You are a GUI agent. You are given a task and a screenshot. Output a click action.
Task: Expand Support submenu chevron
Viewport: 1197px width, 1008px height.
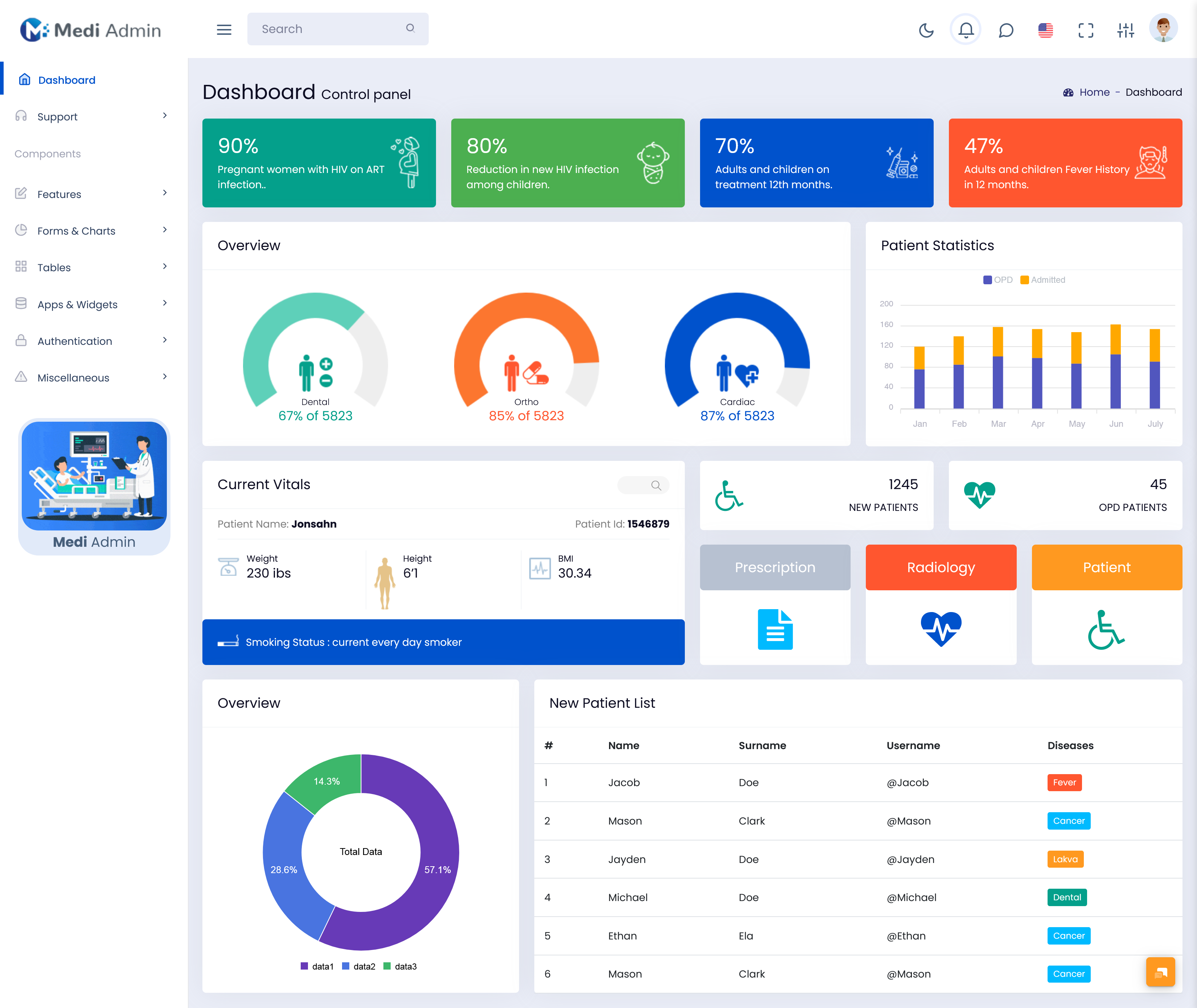pyautogui.click(x=165, y=115)
